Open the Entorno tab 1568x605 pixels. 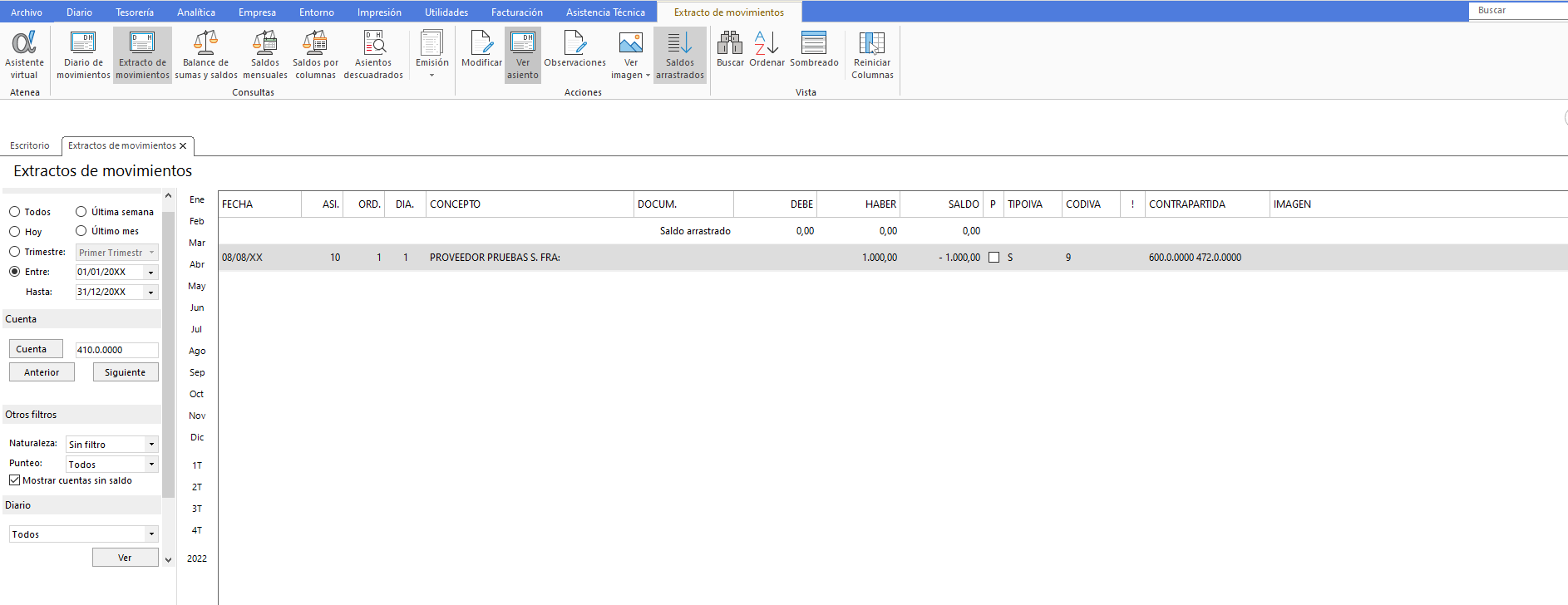click(317, 12)
